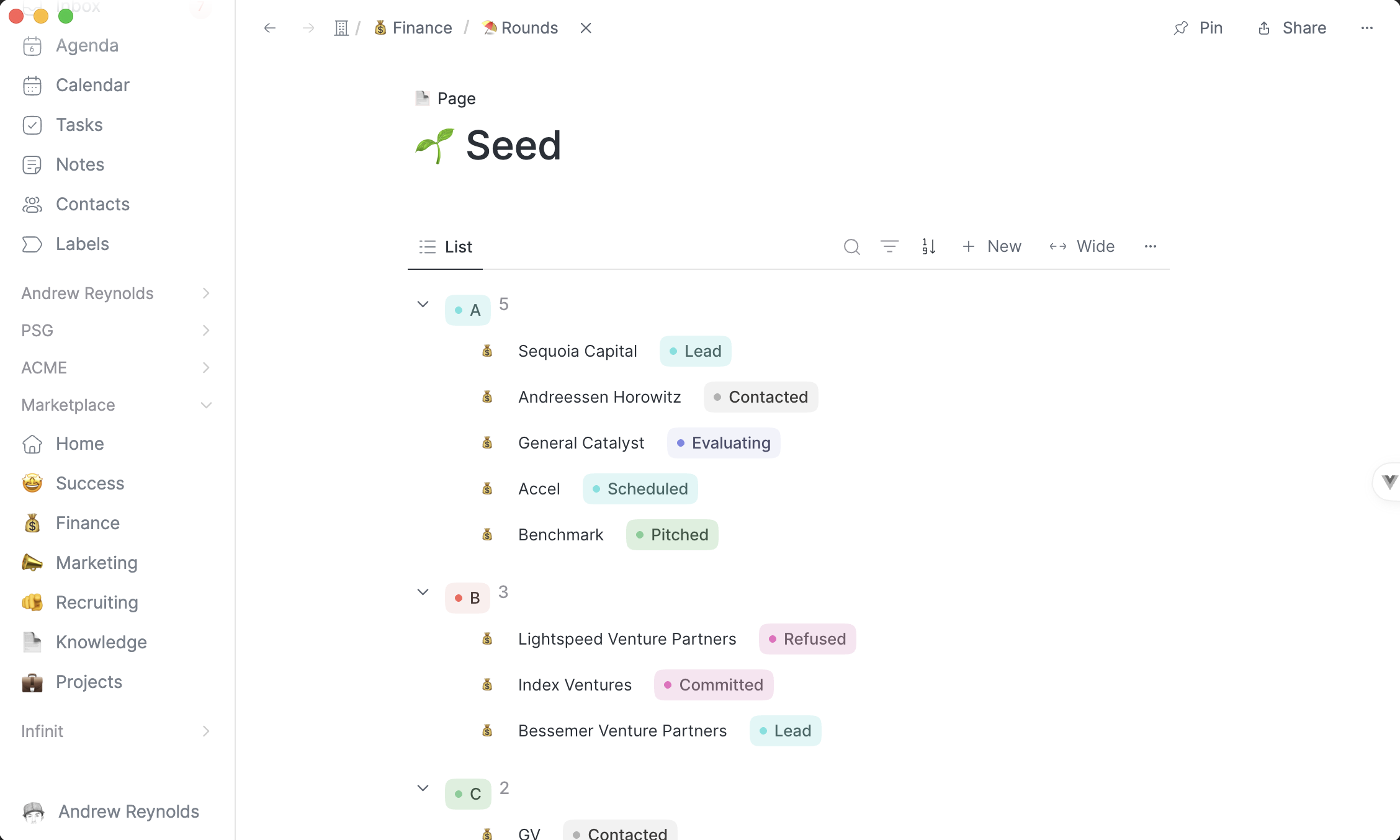Viewport: 1400px width, 840px height.
Task: Close the Rounds breadcrumb tab
Action: pos(586,28)
